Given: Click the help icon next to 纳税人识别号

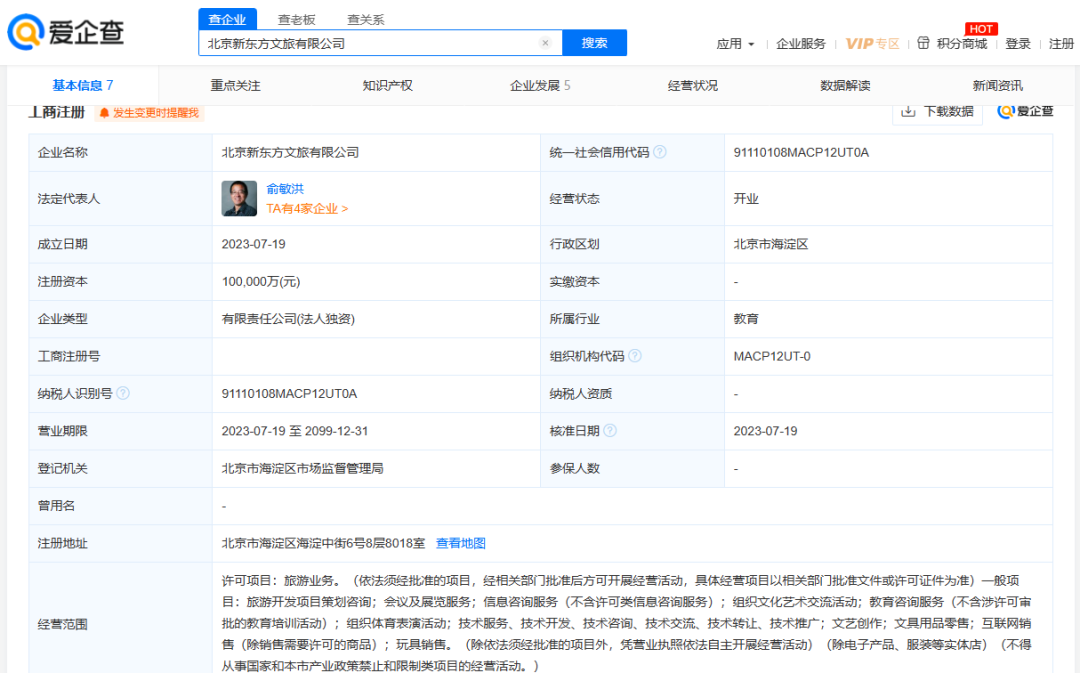Looking at the screenshot, I should coord(123,394).
